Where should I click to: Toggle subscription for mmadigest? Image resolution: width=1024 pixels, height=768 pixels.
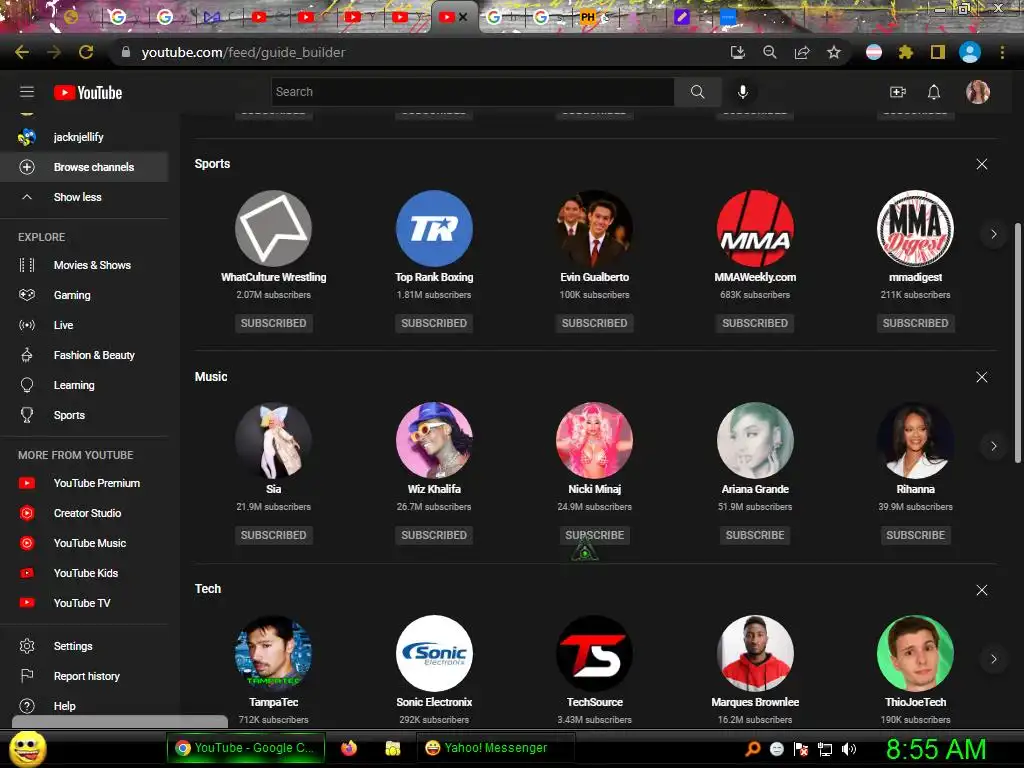916,323
